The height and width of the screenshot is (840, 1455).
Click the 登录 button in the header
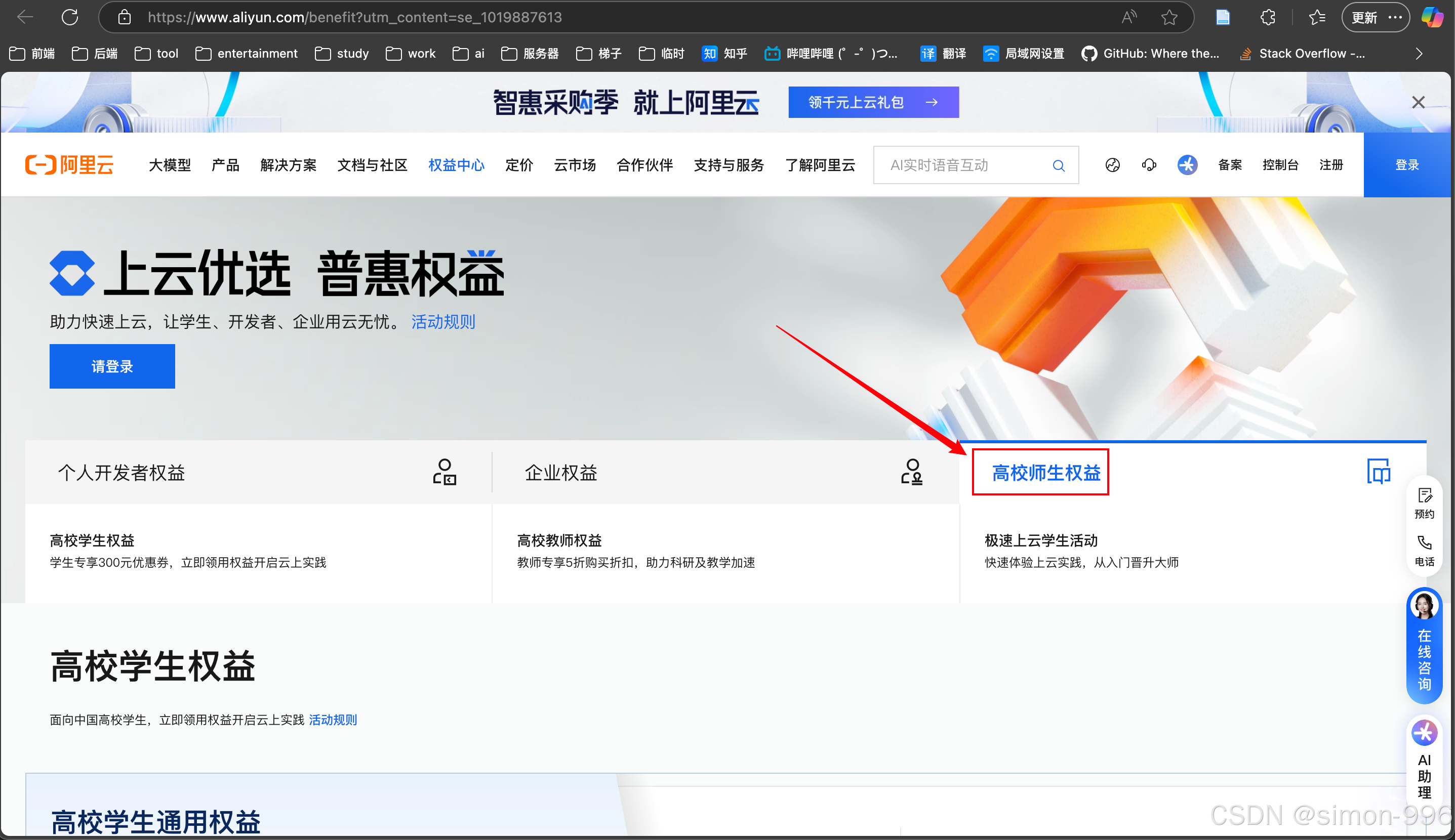click(1406, 165)
